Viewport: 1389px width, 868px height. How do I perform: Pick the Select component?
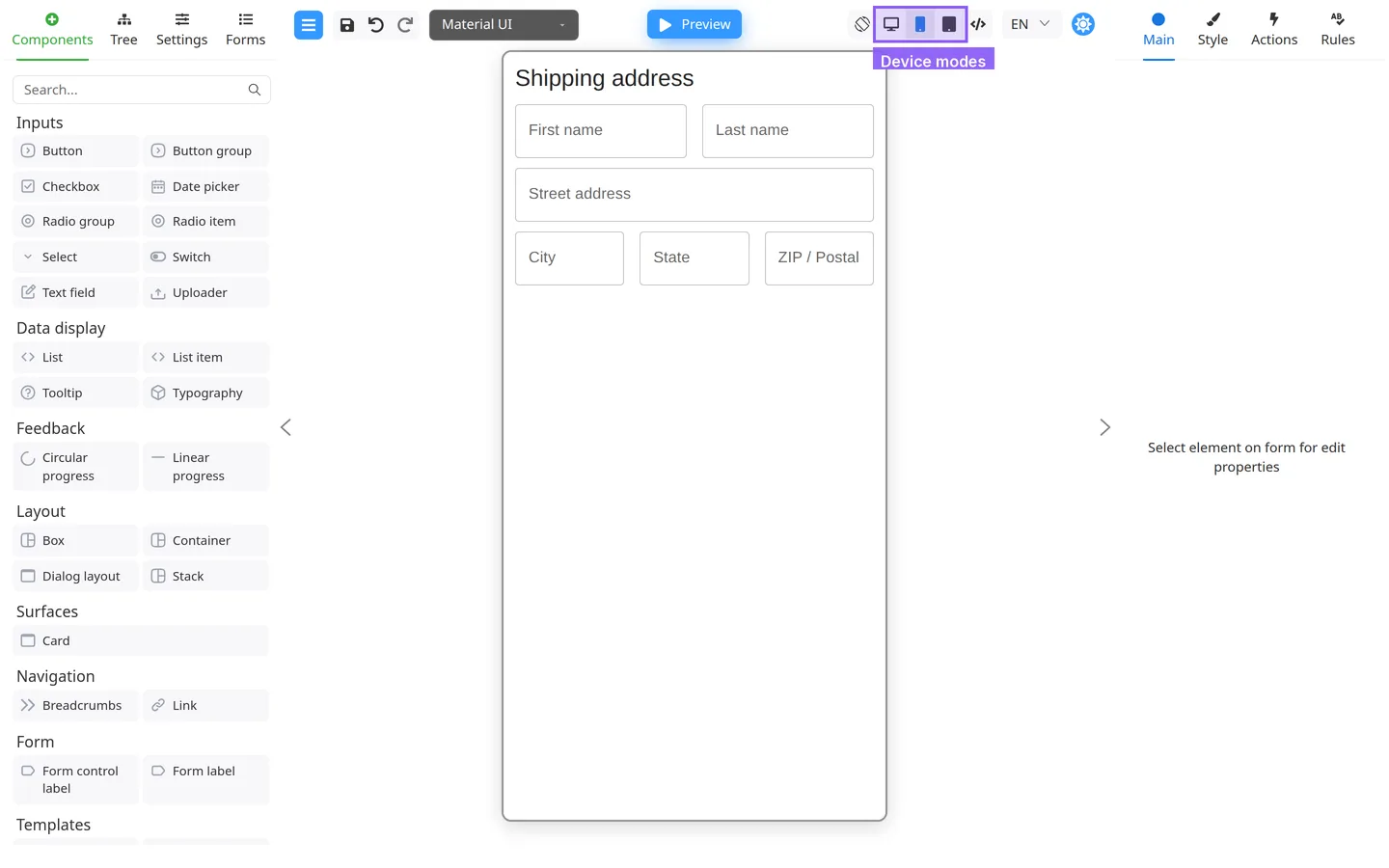[76, 258]
